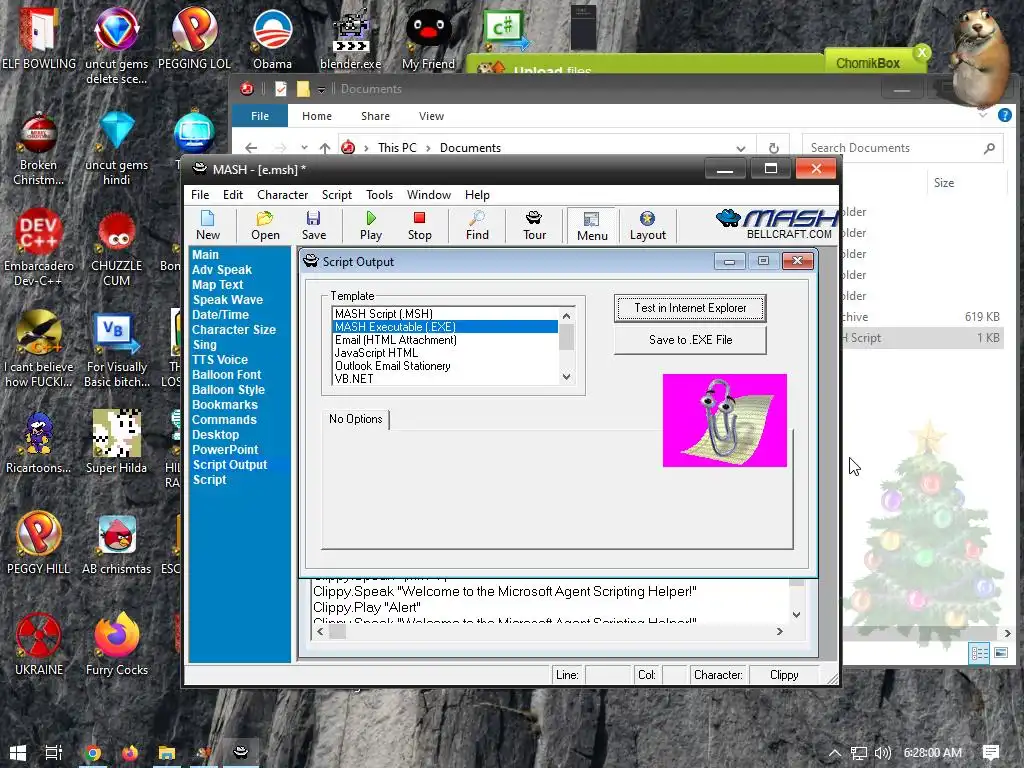Play the script with the green Play icon
Image resolution: width=1024 pixels, height=768 pixels.
pyautogui.click(x=370, y=225)
